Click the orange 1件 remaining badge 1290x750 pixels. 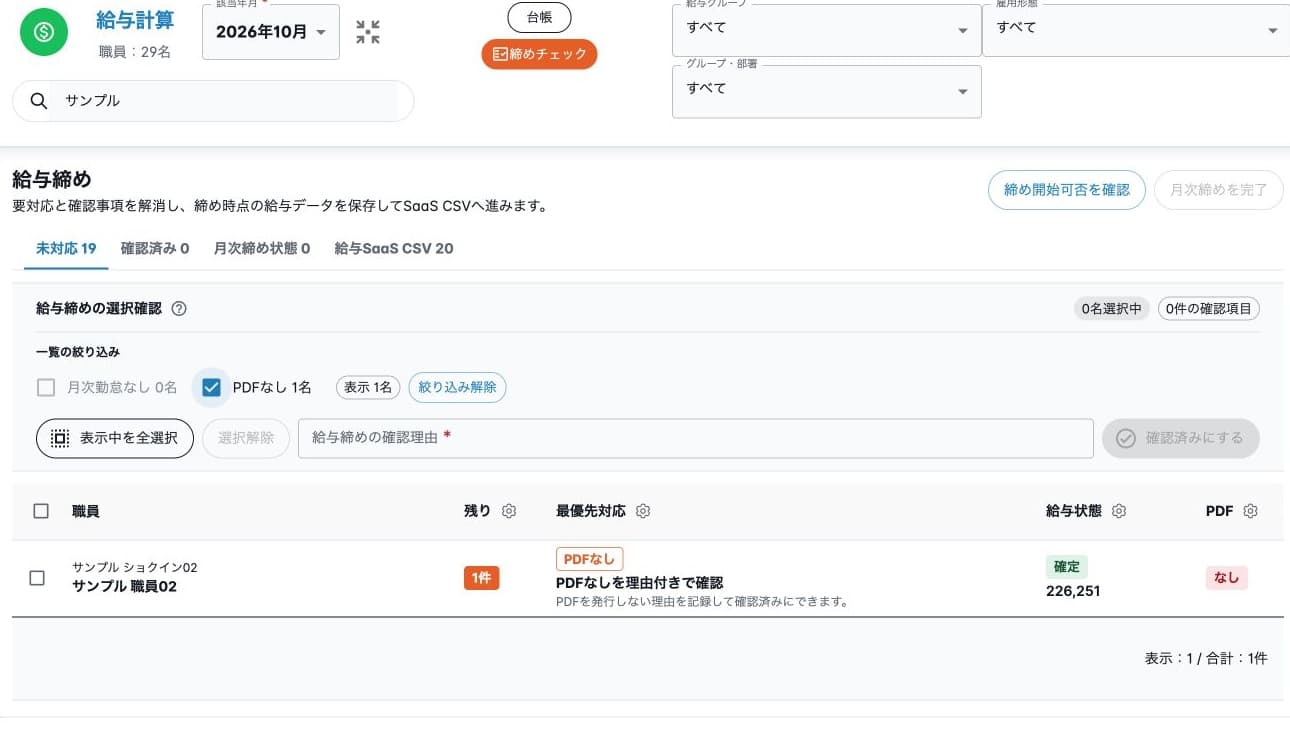(x=481, y=578)
